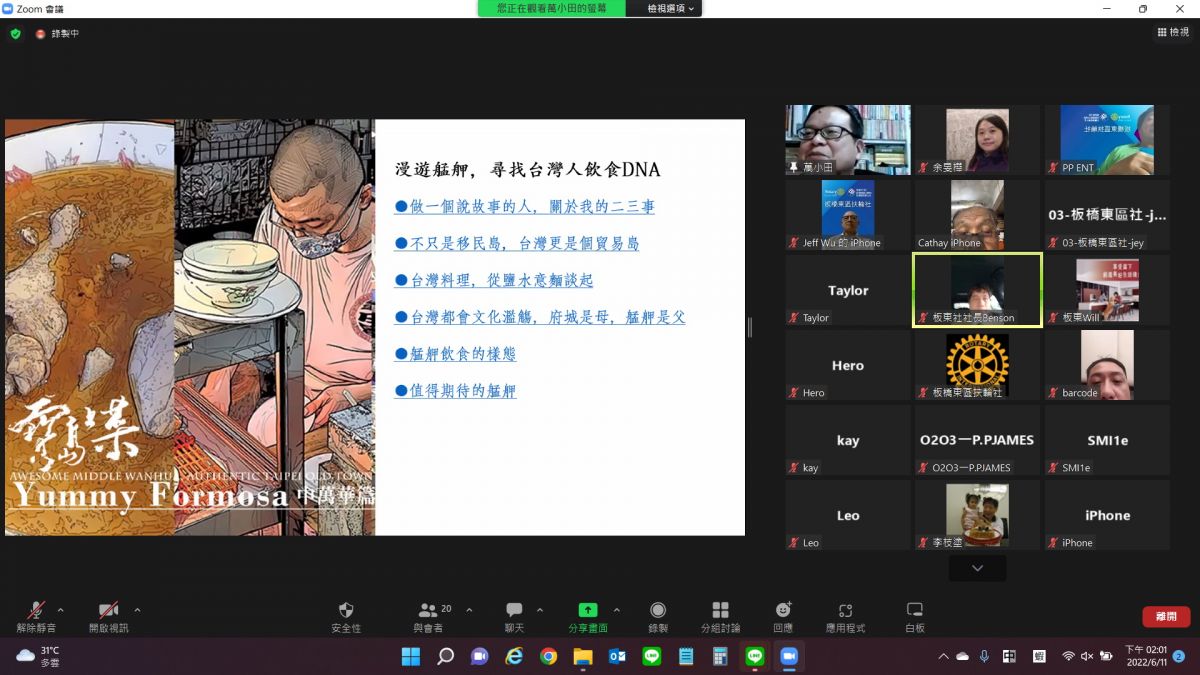The image size is (1200, 675).
Task: Select the 03-板橋東區社-jey participant tile
Action: tap(1107, 215)
